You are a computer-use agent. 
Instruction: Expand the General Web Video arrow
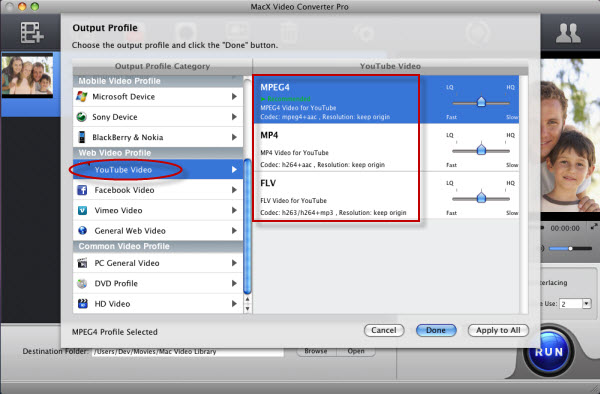click(234, 231)
